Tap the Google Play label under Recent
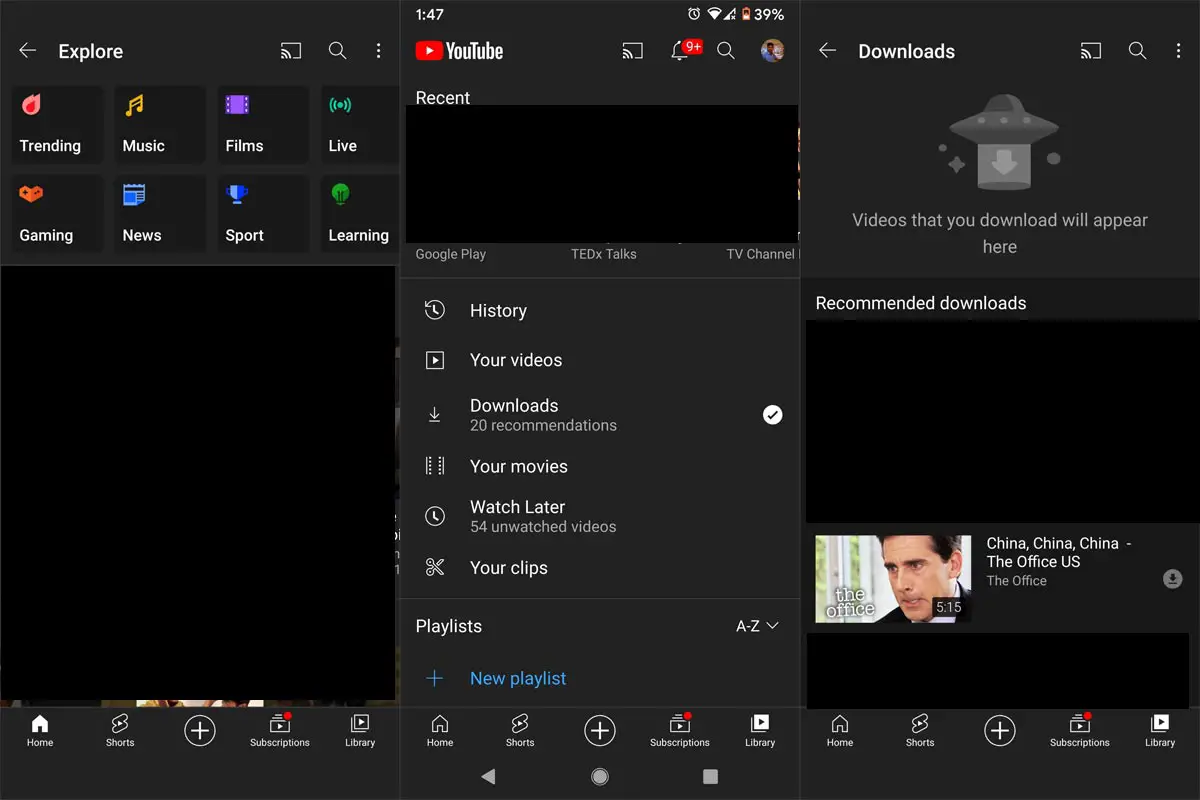The height and width of the screenshot is (800, 1200). click(x=451, y=254)
